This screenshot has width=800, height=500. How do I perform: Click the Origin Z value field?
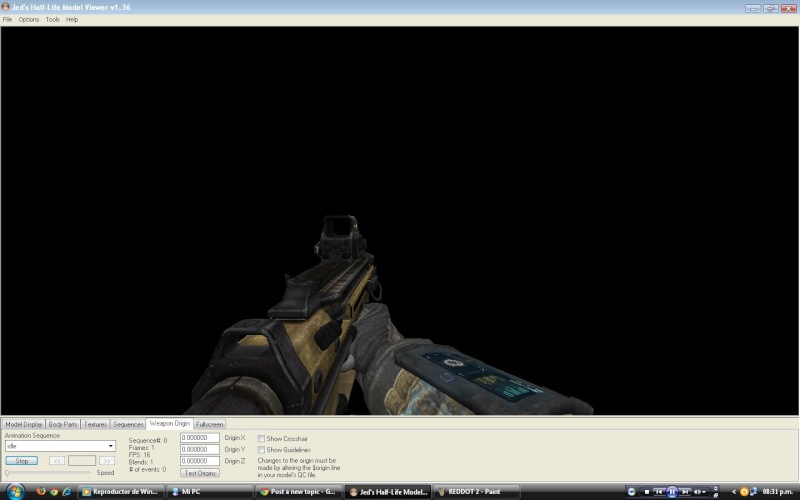199,461
